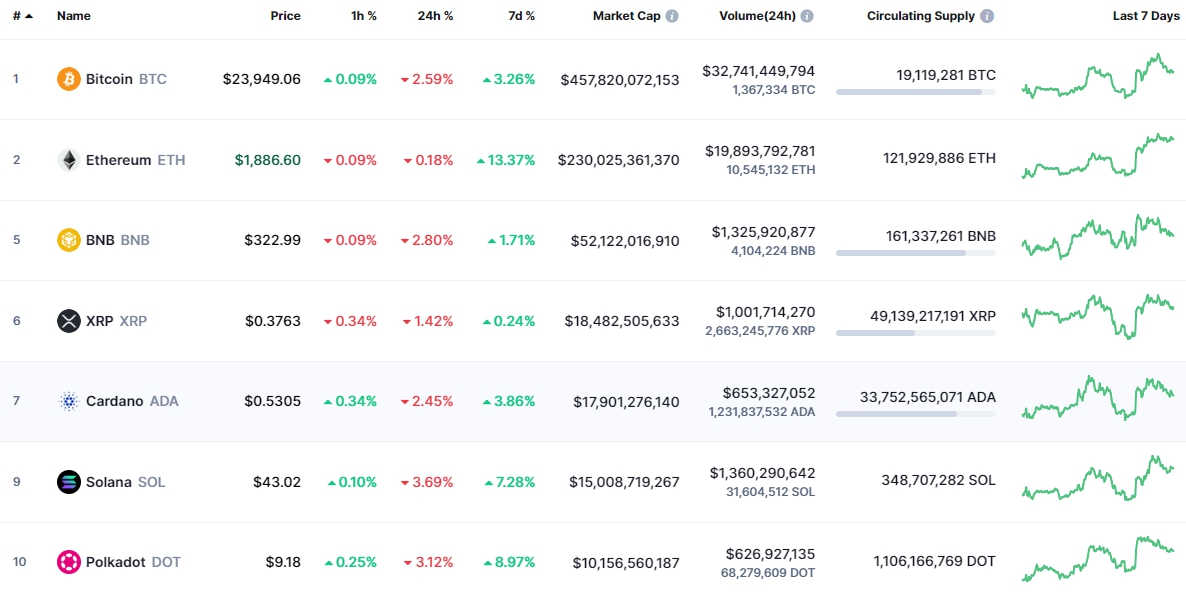Viewport: 1186px width, 599px height.
Task: Sort table by Name column
Action: click(x=73, y=16)
